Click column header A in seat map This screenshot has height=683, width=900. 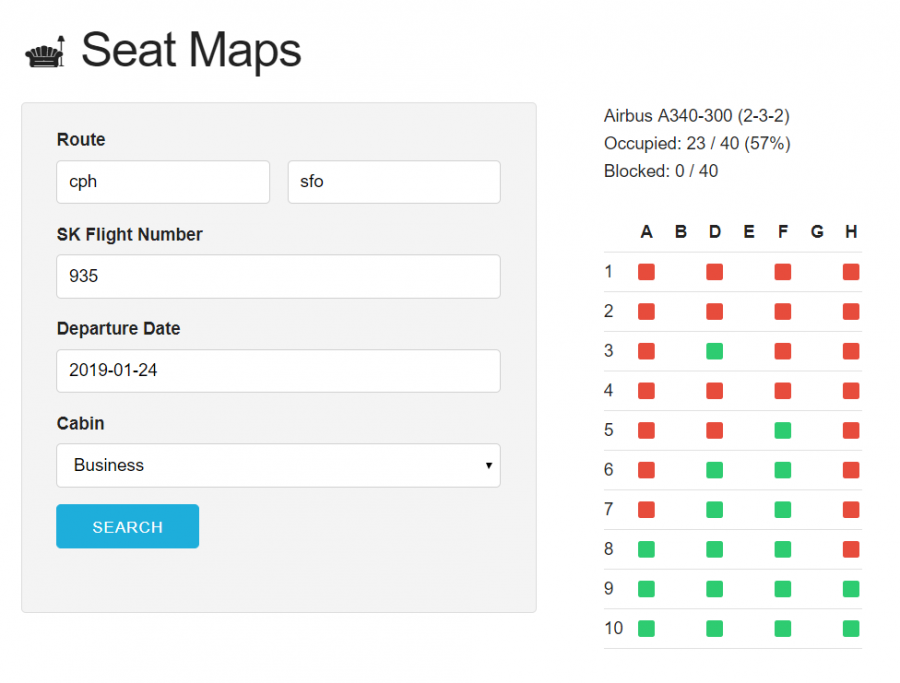[x=646, y=232]
